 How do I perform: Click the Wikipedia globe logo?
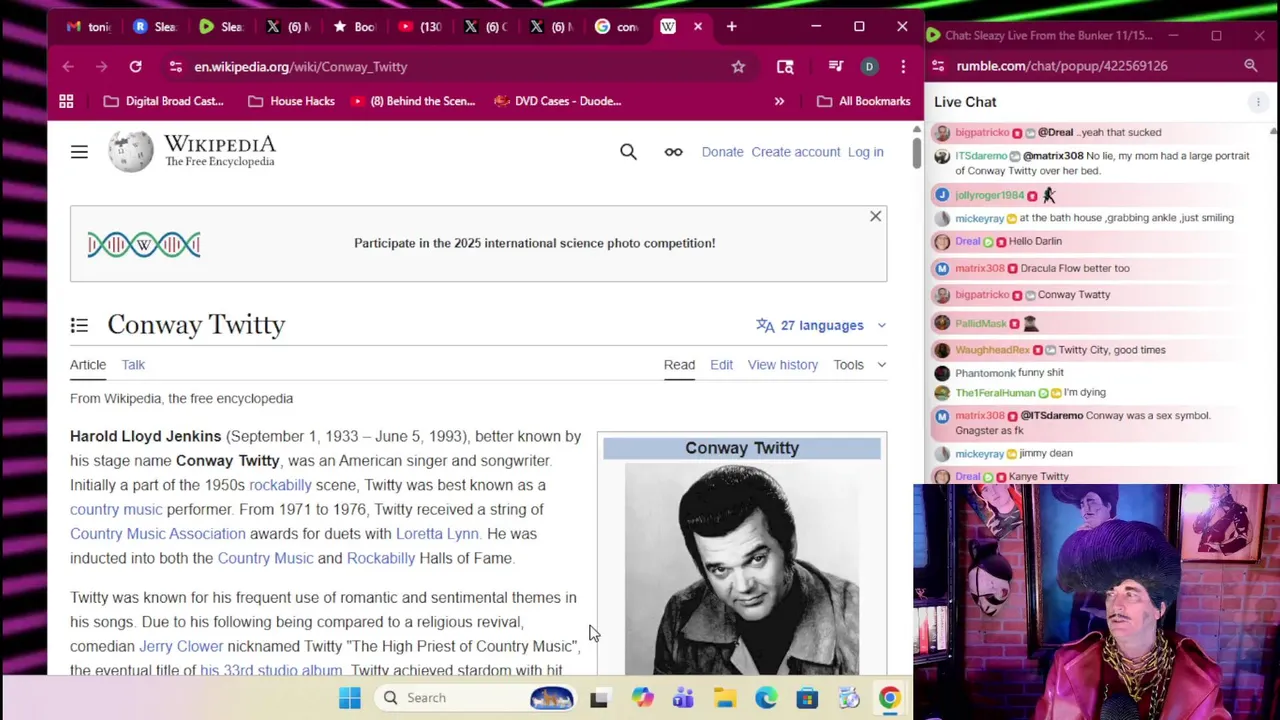click(x=131, y=151)
